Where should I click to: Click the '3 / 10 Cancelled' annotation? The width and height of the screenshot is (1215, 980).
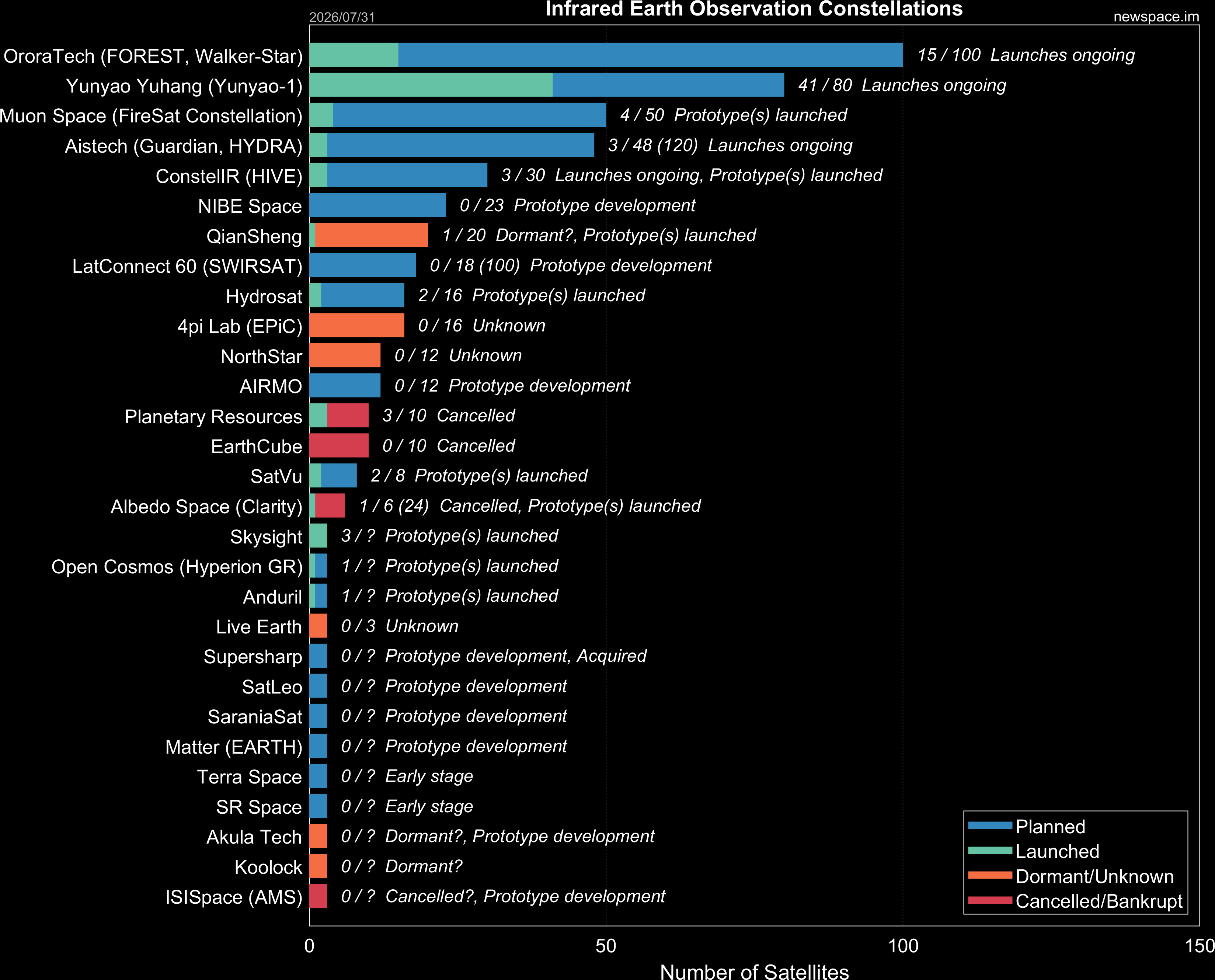click(449, 416)
